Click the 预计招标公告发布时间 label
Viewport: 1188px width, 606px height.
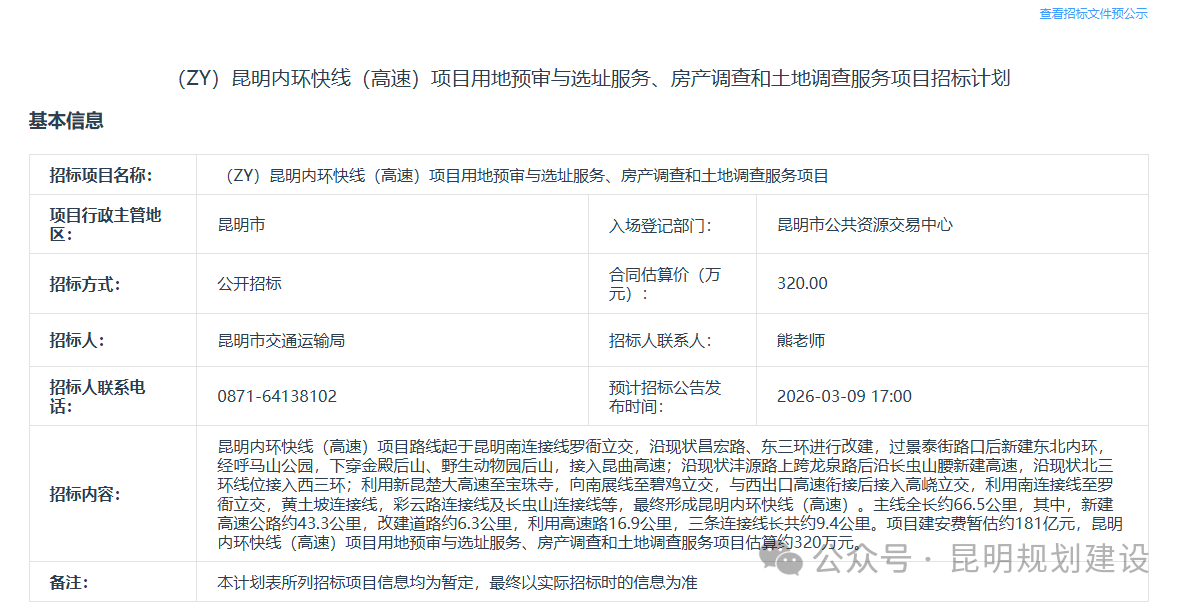(x=664, y=397)
